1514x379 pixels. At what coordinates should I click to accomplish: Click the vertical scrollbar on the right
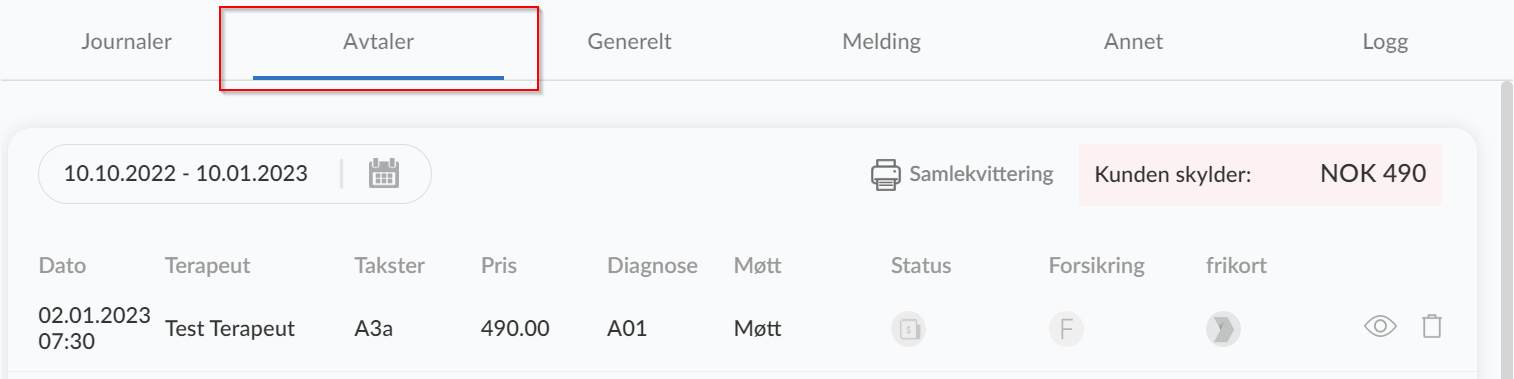point(1507,230)
